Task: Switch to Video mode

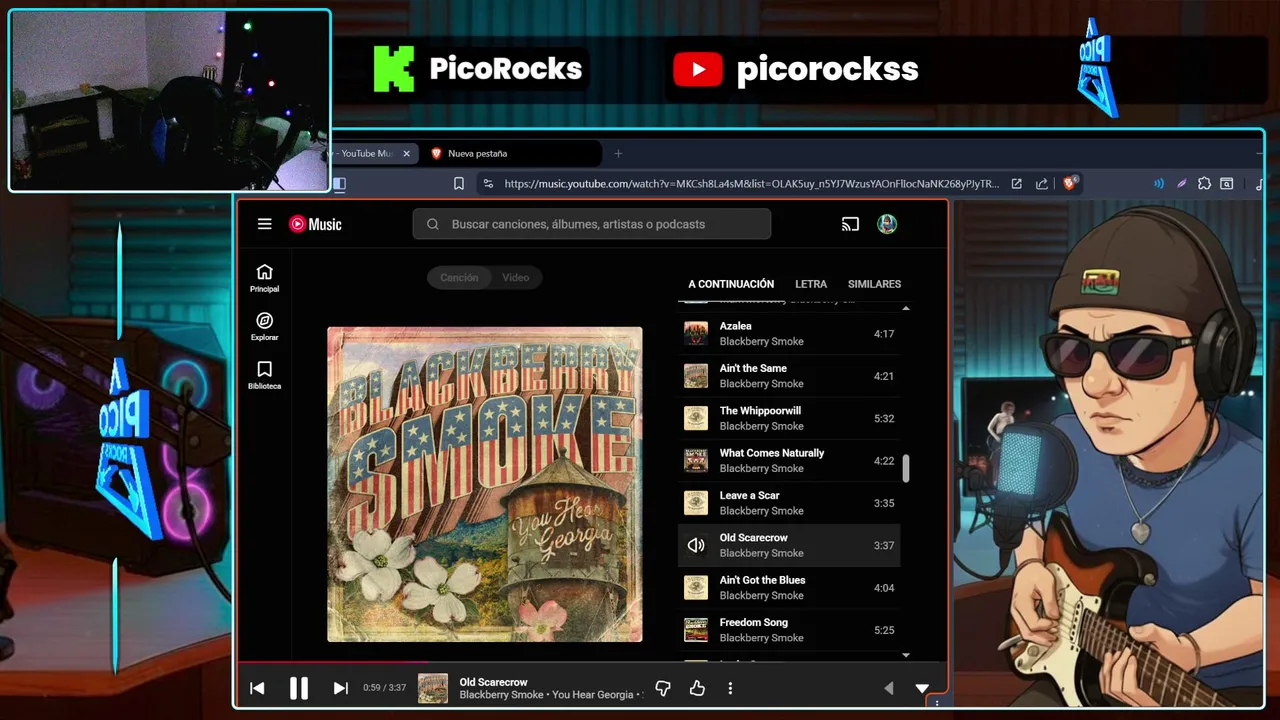Action: click(516, 277)
